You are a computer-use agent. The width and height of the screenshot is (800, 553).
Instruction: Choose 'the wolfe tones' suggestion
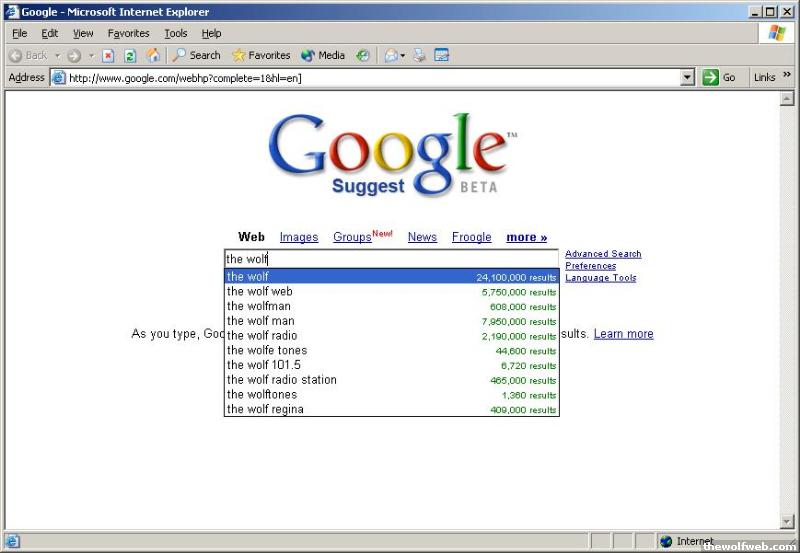267,350
